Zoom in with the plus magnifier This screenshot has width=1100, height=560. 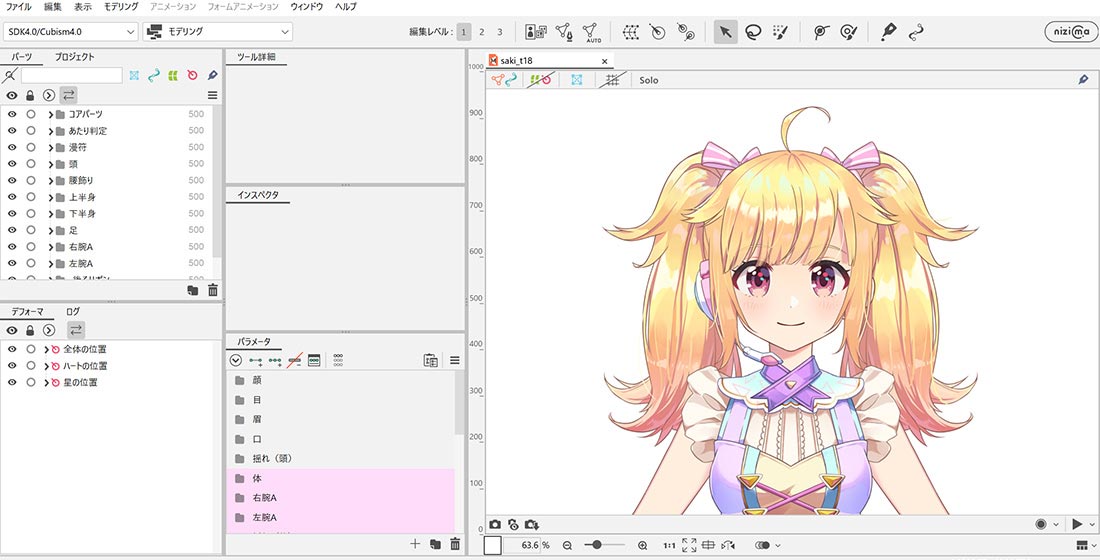click(x=643, y=545)
